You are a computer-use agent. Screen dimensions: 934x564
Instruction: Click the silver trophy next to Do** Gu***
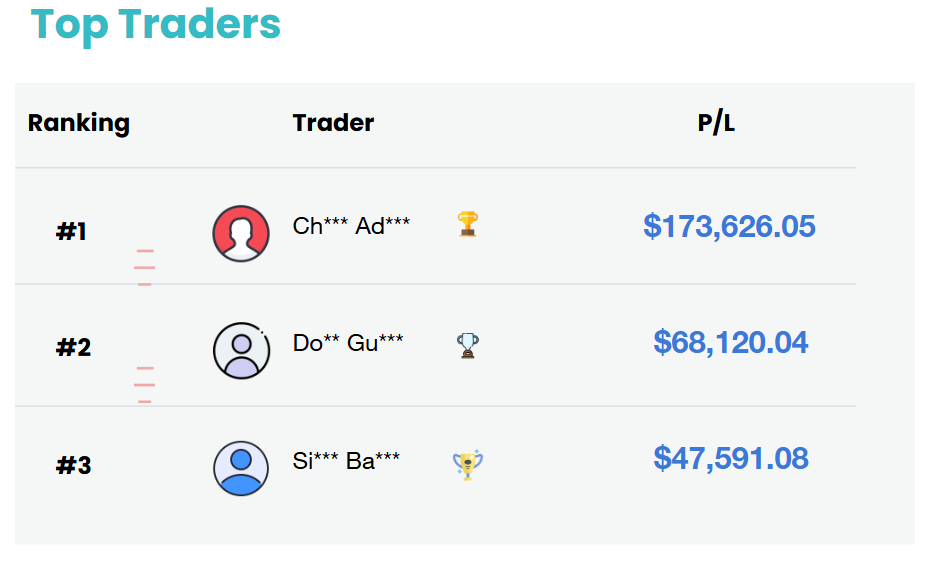468,345
